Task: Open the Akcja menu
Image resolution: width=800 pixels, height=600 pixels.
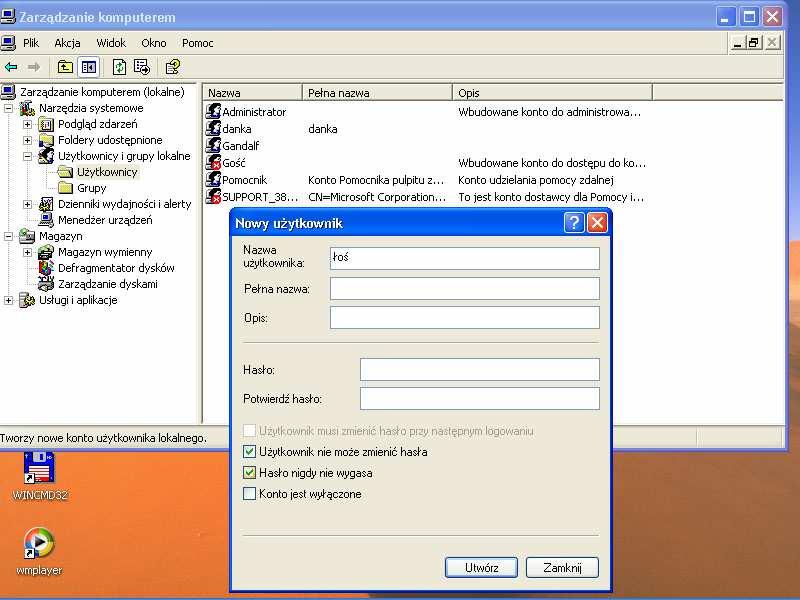Action: click(x=67, y=43)
